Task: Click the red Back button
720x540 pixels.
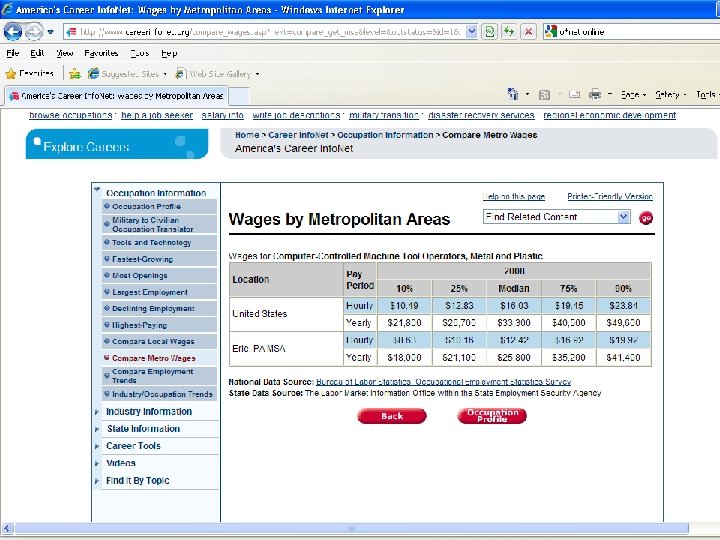Action: tap(392, 416)
